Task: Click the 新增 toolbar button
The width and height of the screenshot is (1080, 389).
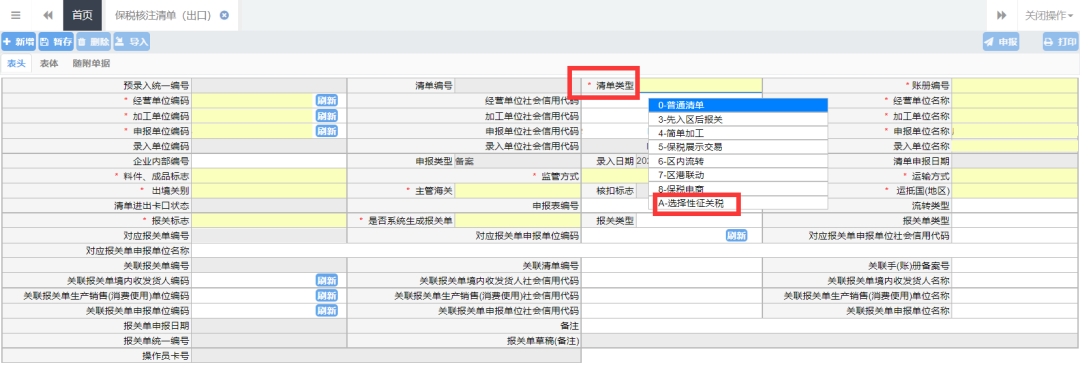Action: tap(19, 42)
